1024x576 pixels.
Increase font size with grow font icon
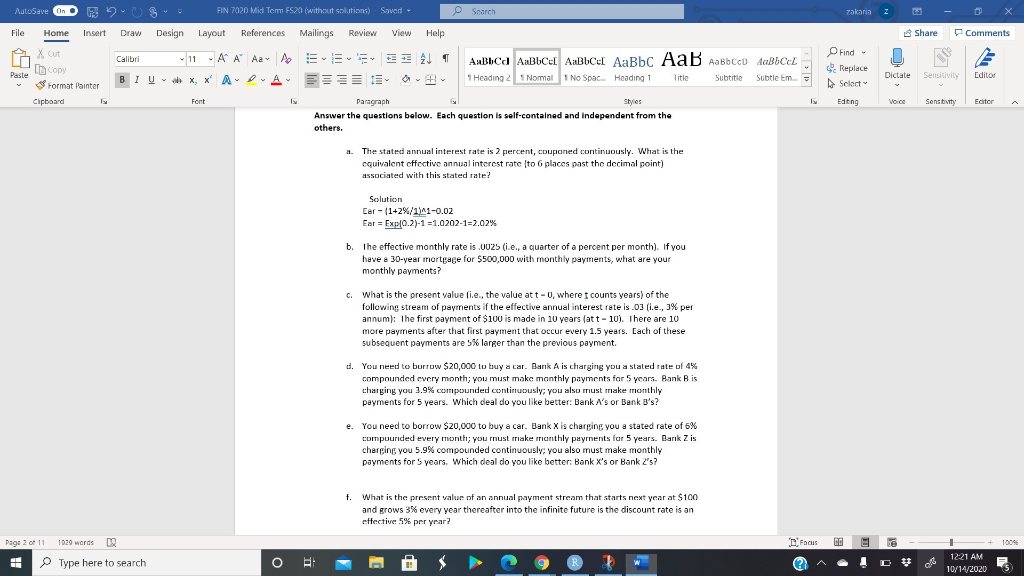(223, 59)
